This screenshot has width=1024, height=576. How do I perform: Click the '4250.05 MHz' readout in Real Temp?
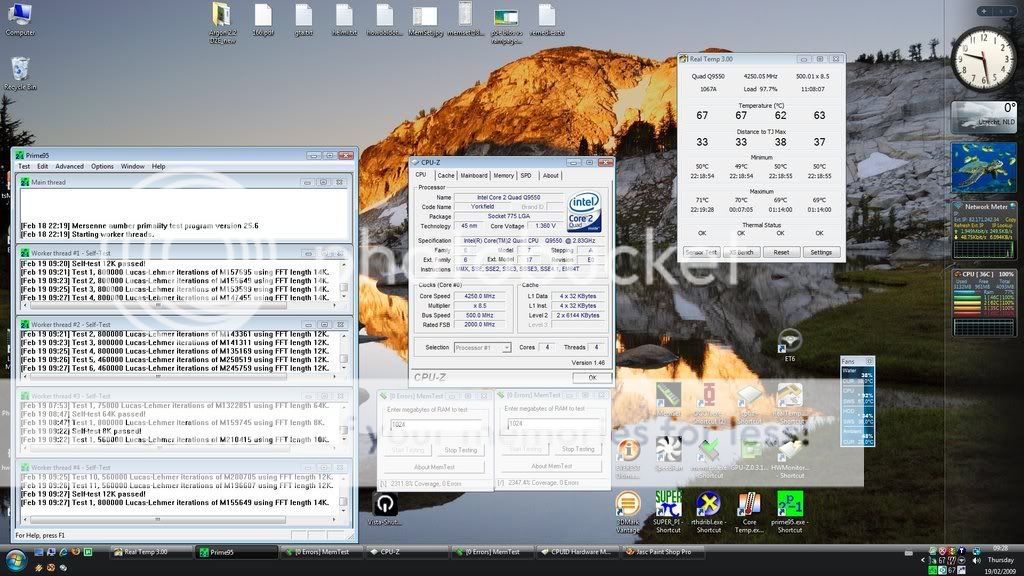click(760, 76)
